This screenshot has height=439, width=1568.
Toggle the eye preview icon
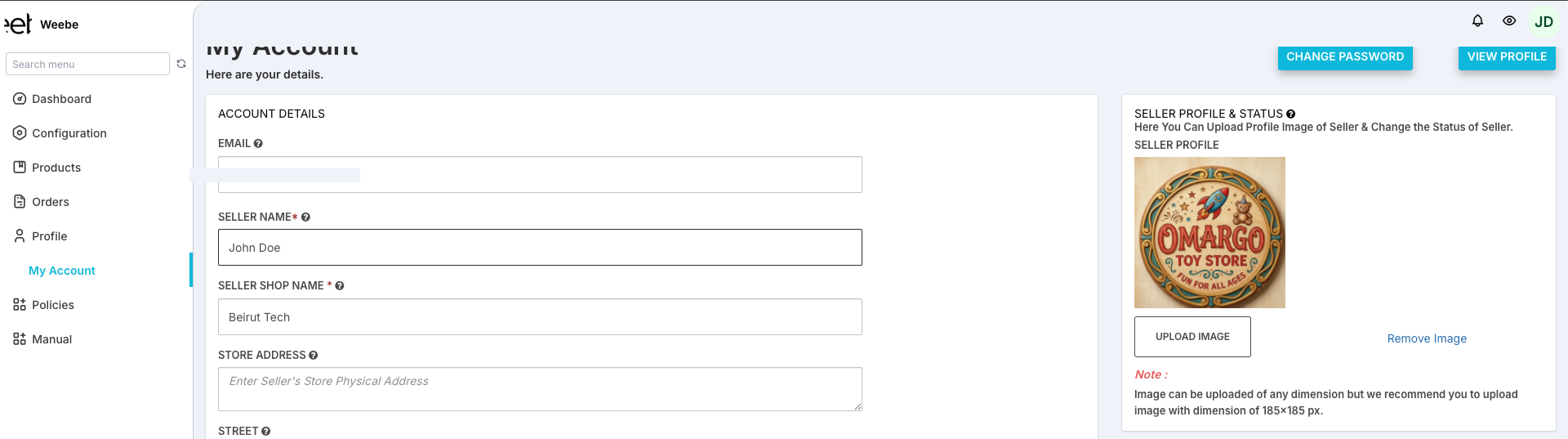(x=1509, y=21)
